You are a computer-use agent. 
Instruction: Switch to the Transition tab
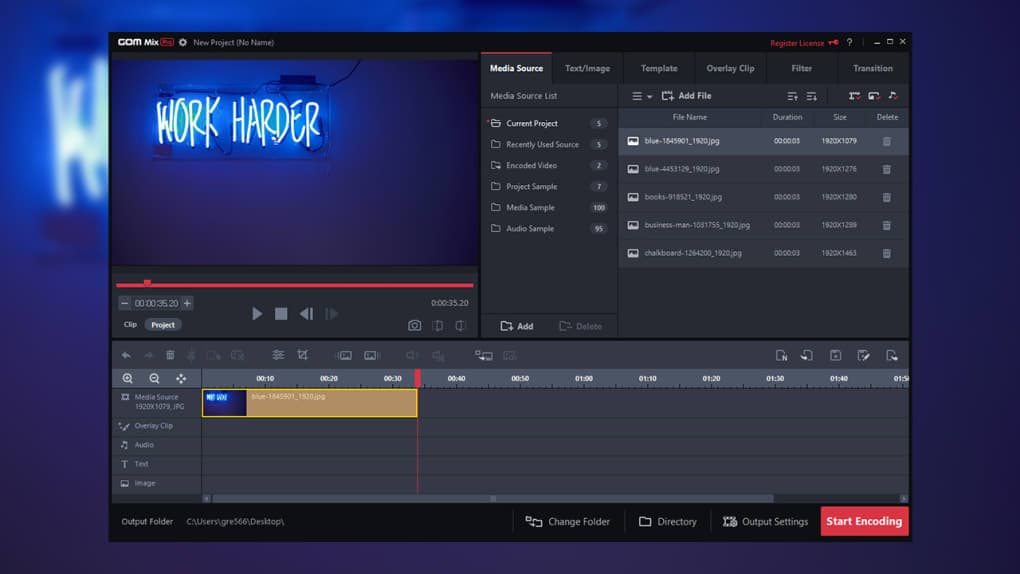(872, 69)
